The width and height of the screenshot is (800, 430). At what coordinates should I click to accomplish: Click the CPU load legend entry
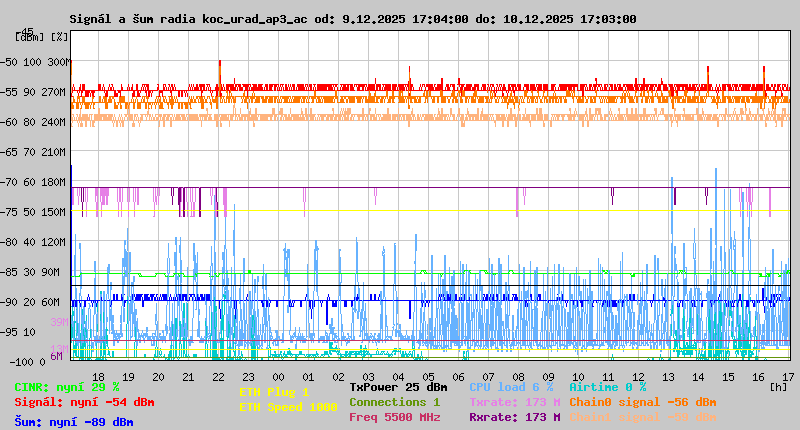click(510, 387)
